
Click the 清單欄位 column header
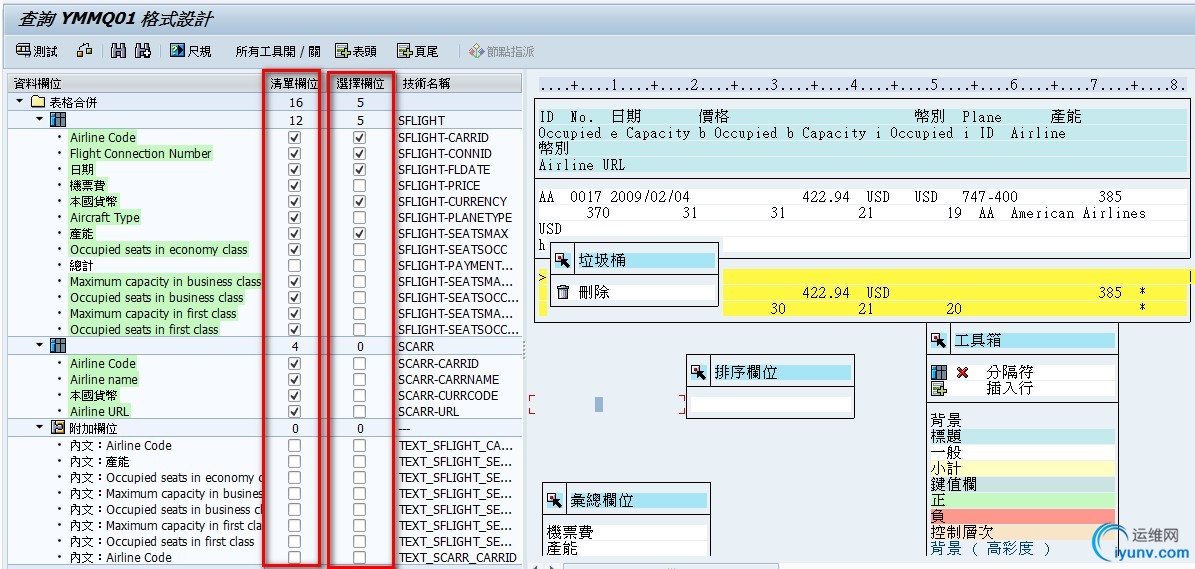tap(293, 84)
